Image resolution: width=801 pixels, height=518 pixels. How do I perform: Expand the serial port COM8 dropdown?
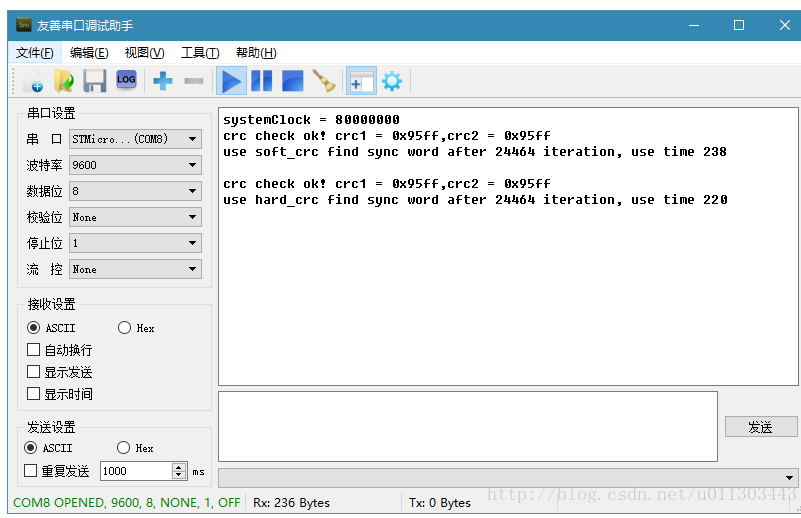tap(135, 139)
